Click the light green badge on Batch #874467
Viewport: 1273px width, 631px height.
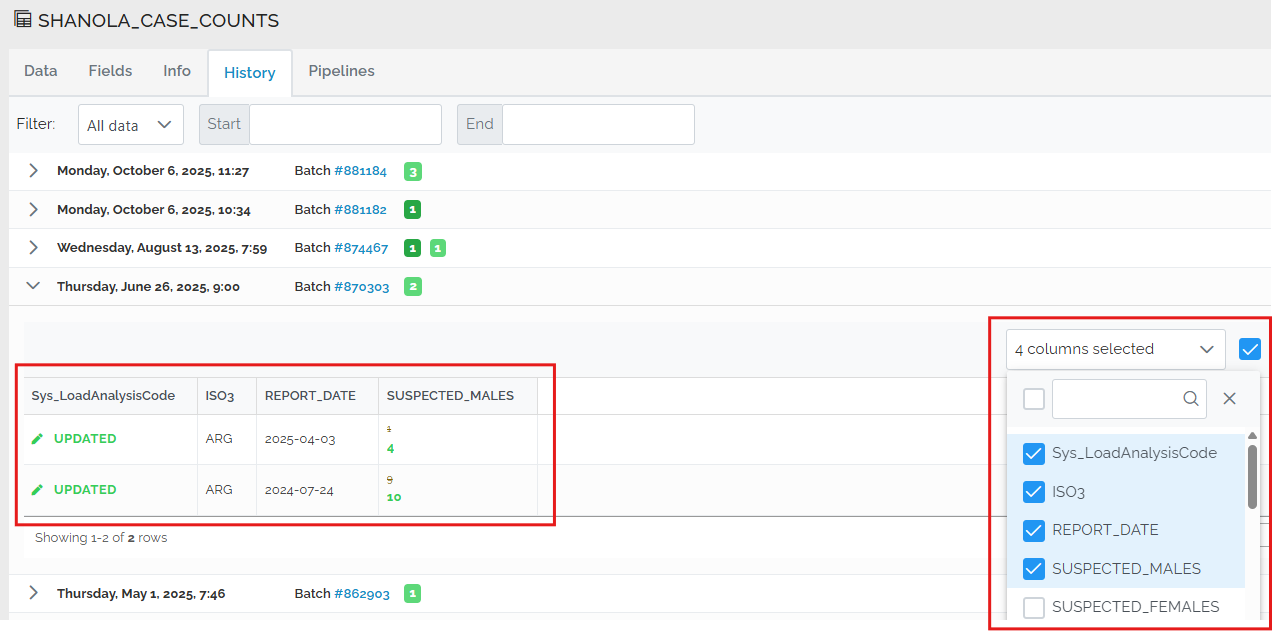coord(437,247)
